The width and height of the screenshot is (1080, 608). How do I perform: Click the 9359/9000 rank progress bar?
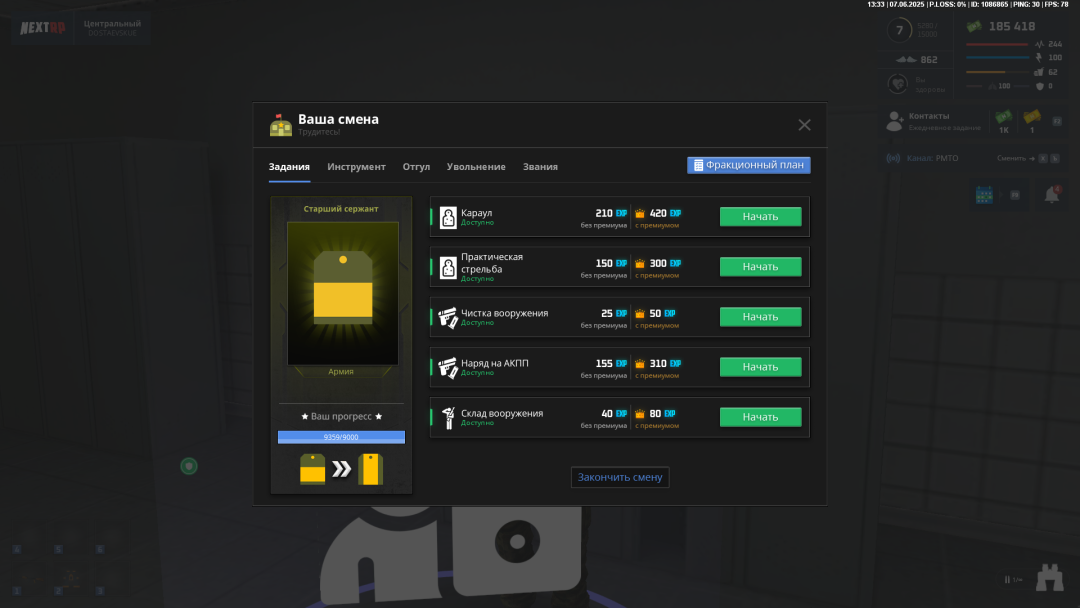tap(341, 437)
